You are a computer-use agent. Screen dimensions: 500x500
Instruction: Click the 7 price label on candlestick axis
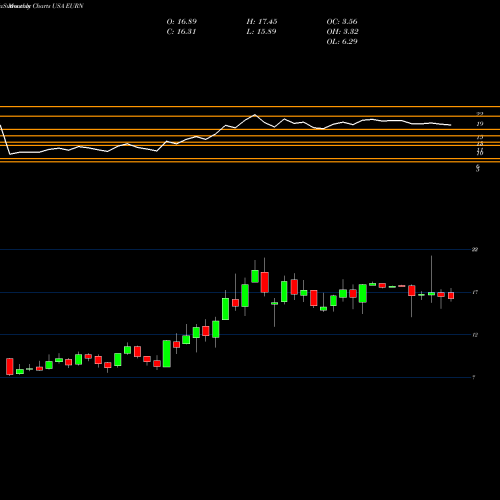pyautogui.click(x=474, y=377)
